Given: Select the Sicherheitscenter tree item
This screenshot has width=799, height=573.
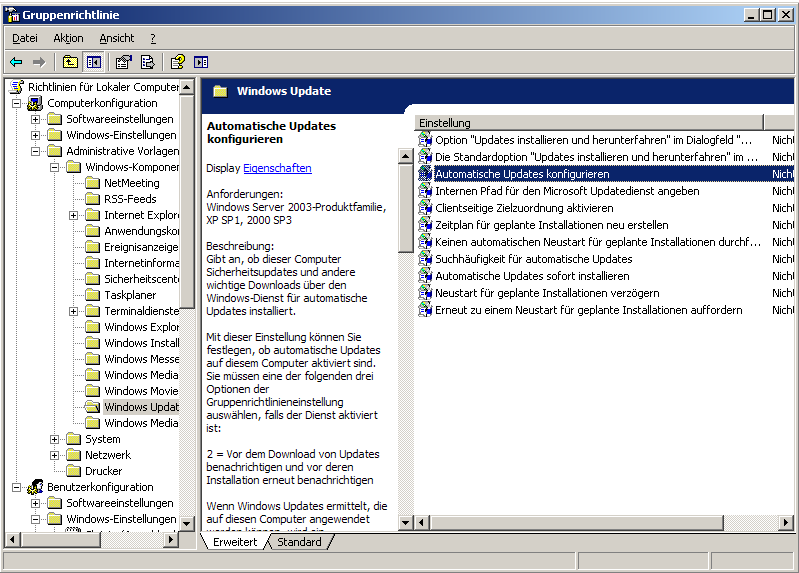Looking at the screenshot, I should 141,279.
